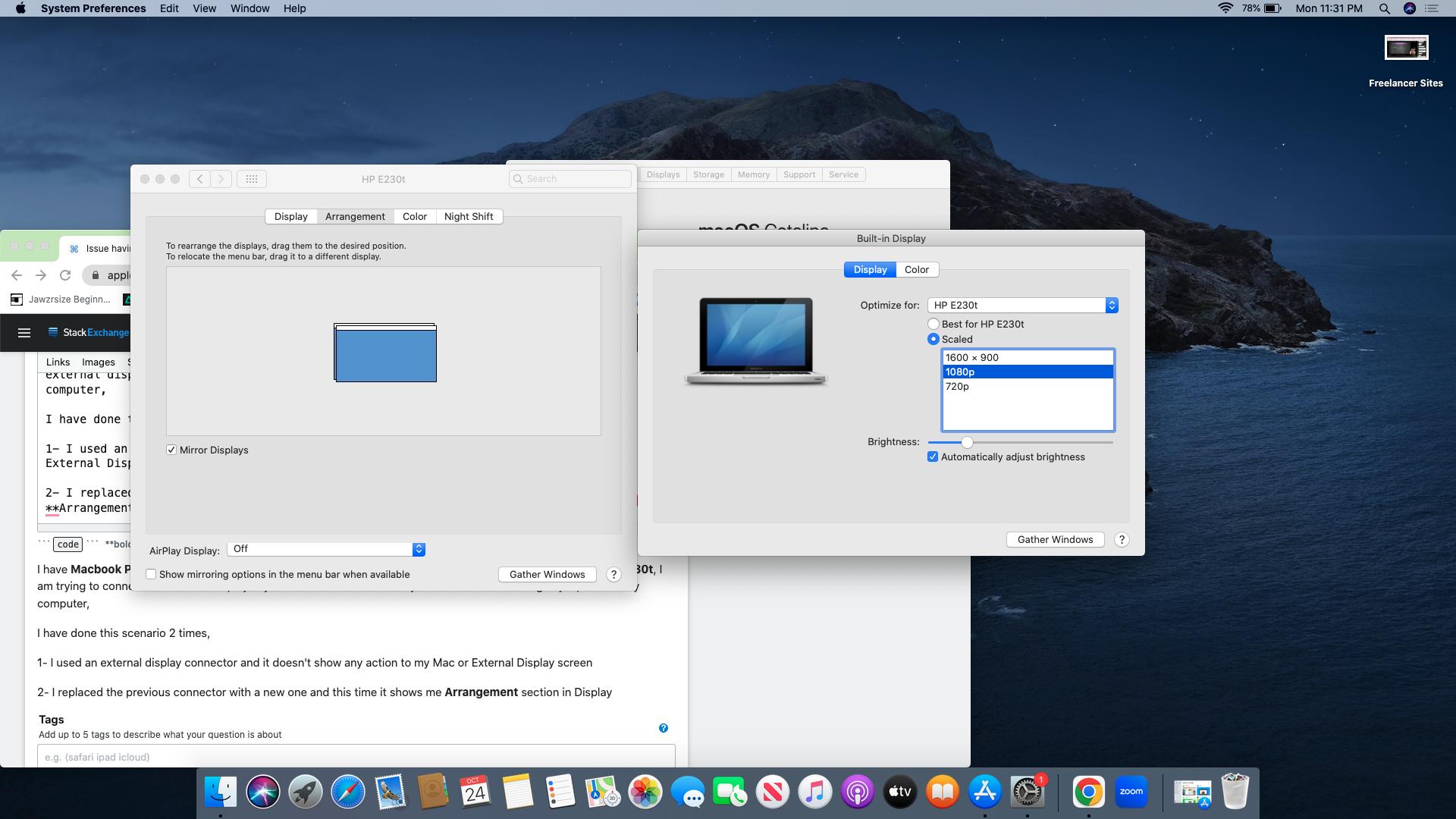Viewport: 1456px width, 819px height.
Task: Open the Window menu in the menu bar
Action: click(249, 8)
